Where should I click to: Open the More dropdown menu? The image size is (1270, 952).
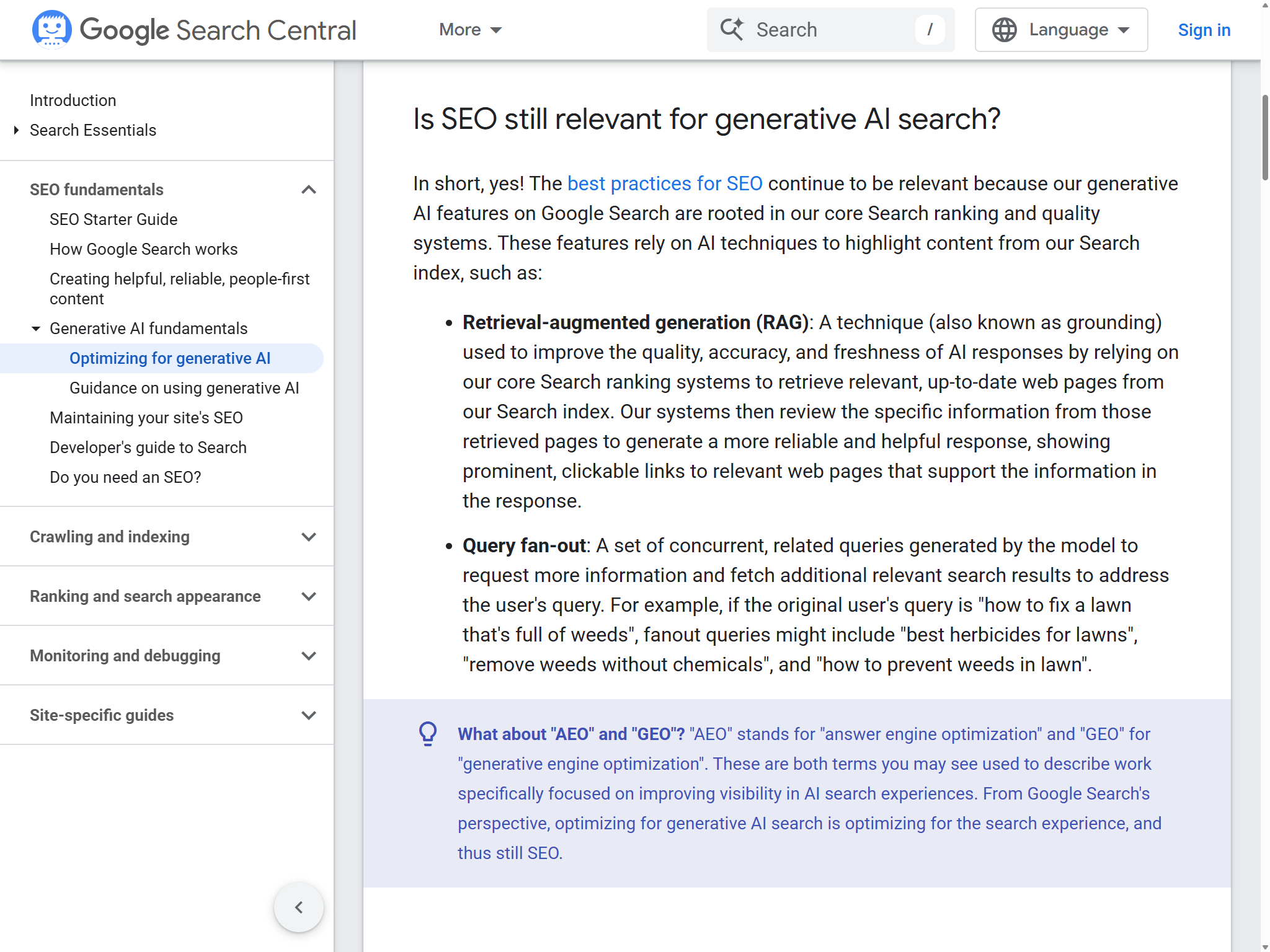pyautogui.click(x=471, y=30)
